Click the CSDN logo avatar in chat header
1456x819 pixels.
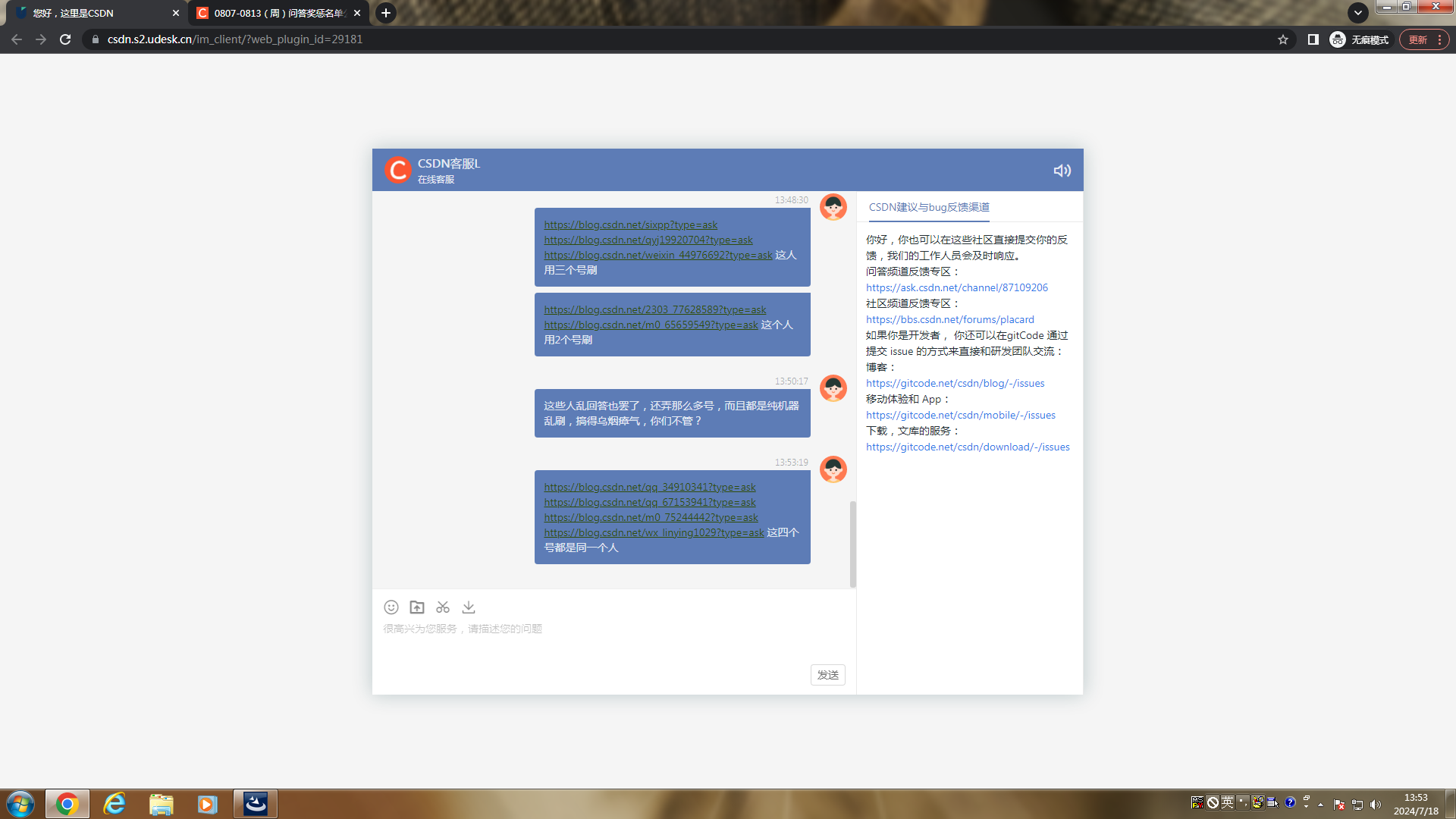coord(397,170)
